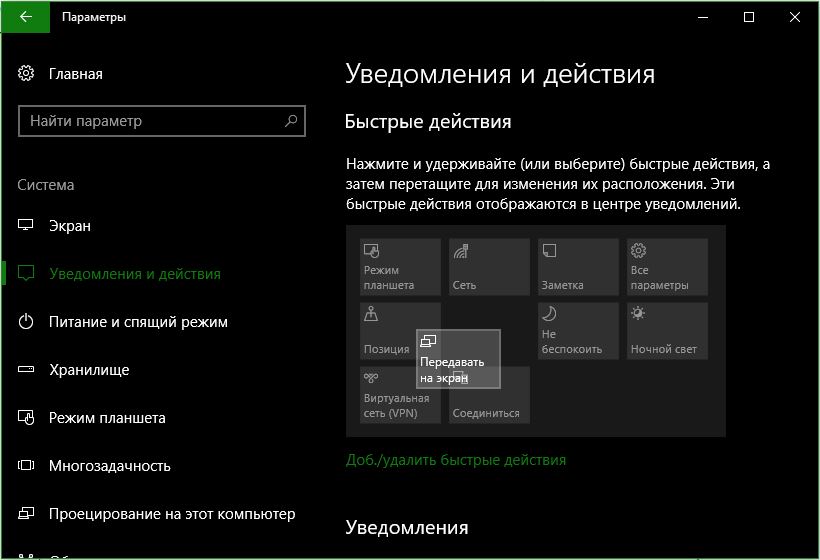The image size is (820, 560).
Task: Click the Параметры window title text
Action: (94, 17)
